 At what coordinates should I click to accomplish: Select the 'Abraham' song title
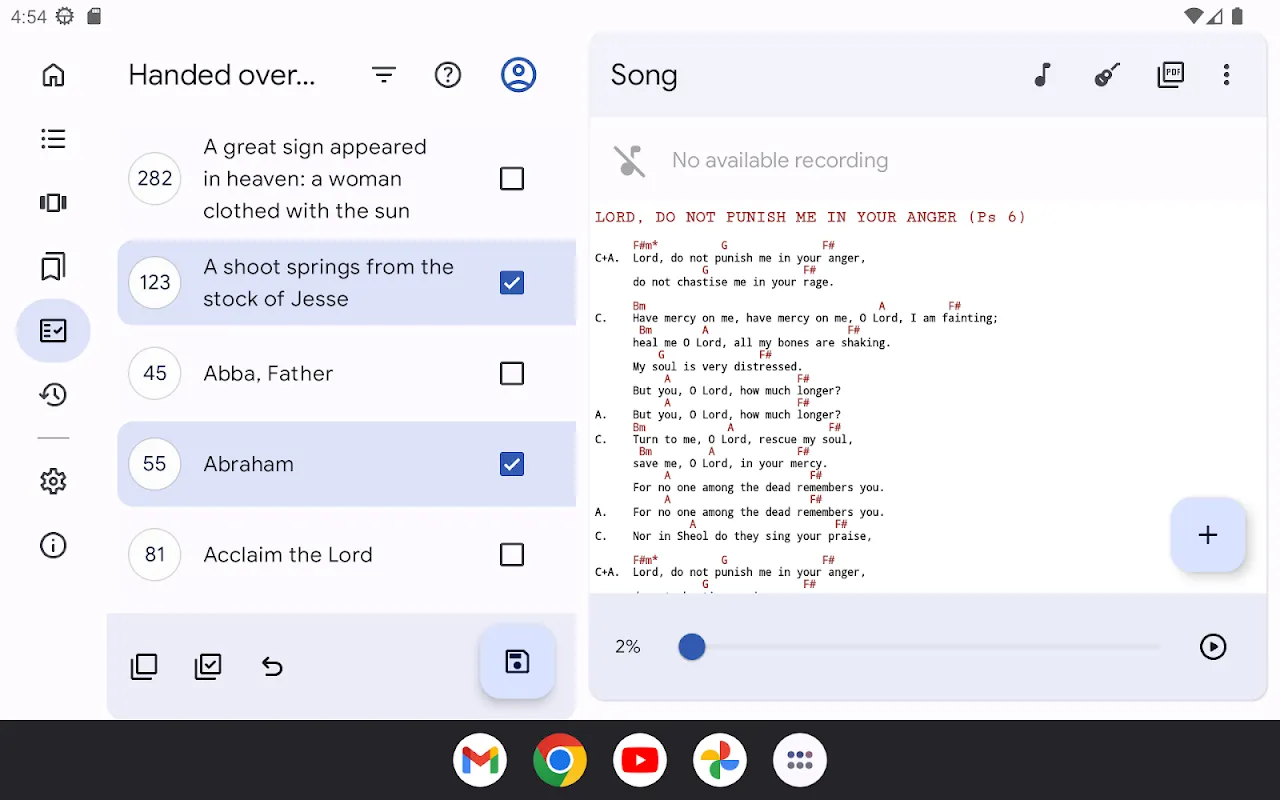coord(249,464)
